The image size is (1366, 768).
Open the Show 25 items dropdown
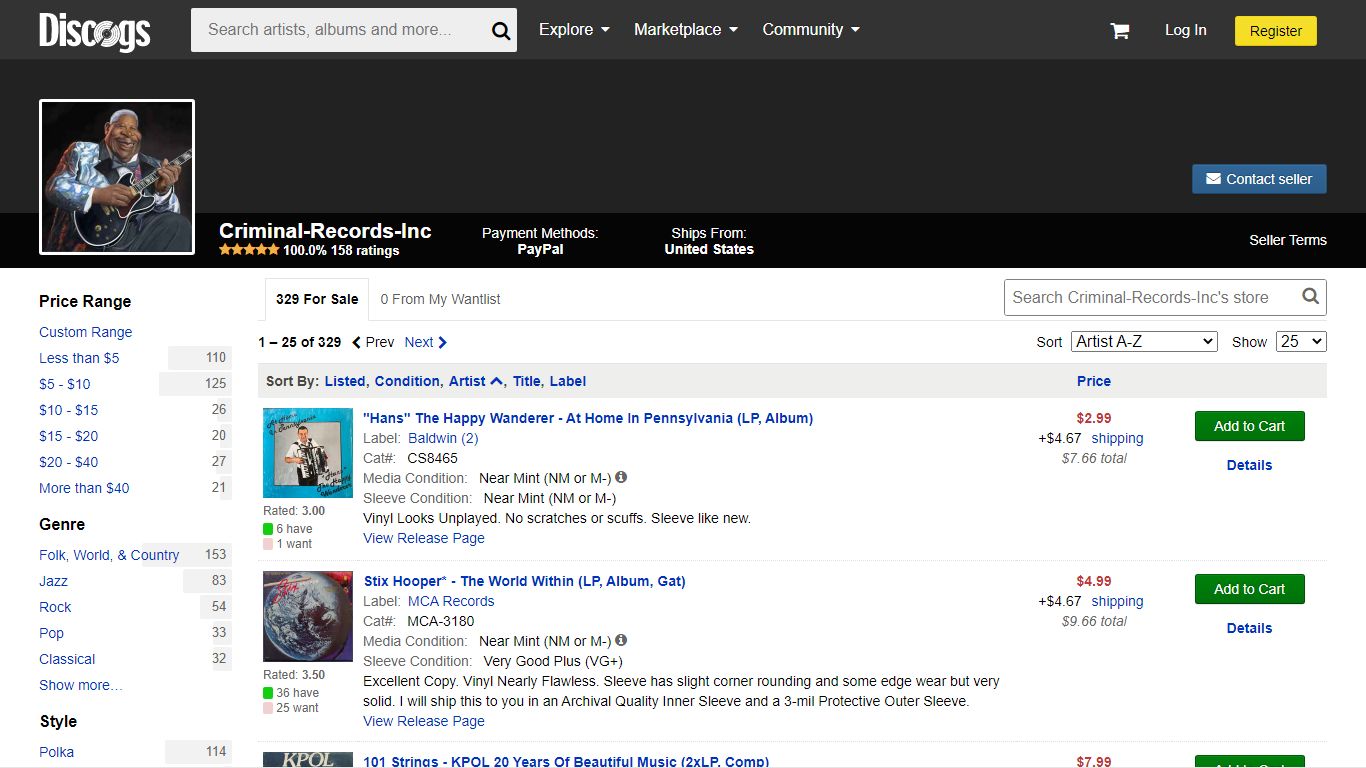click(1301, 342)
